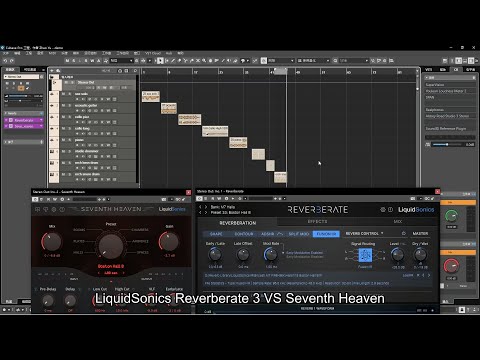Switch to the EFFECTS tab in Reverberate
Viewport: 480px width, 360px height.
[x=317, y=221]
